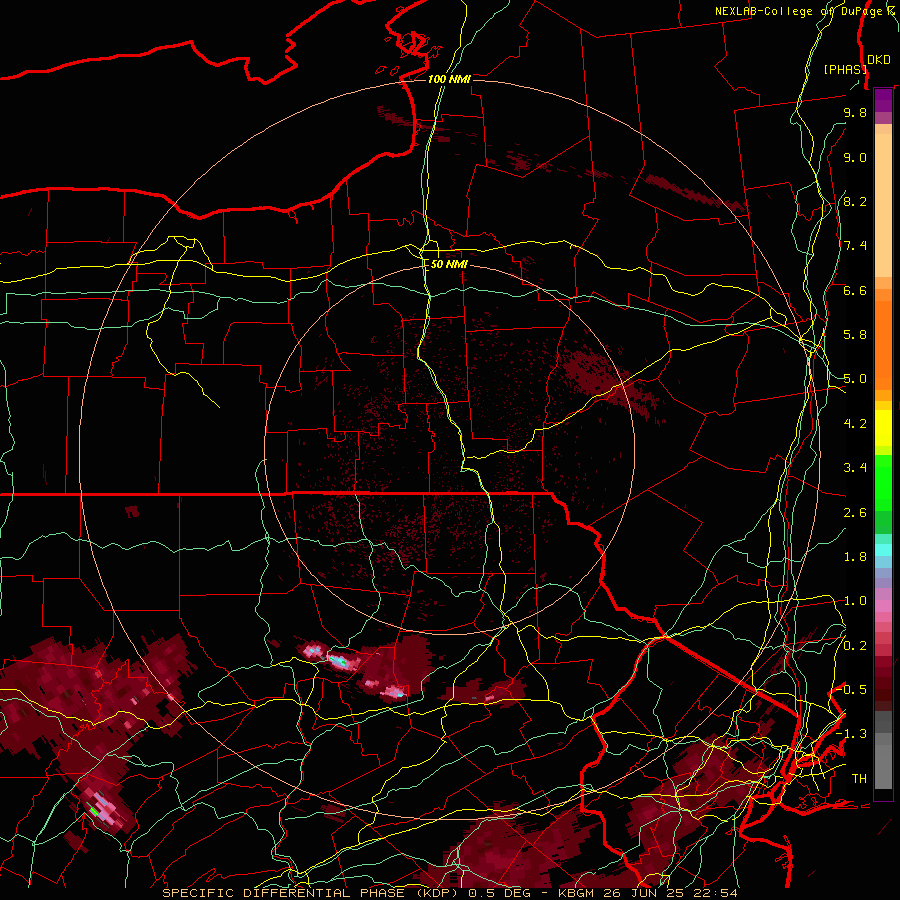Select the 8.2 scale label

click(855, 201)
